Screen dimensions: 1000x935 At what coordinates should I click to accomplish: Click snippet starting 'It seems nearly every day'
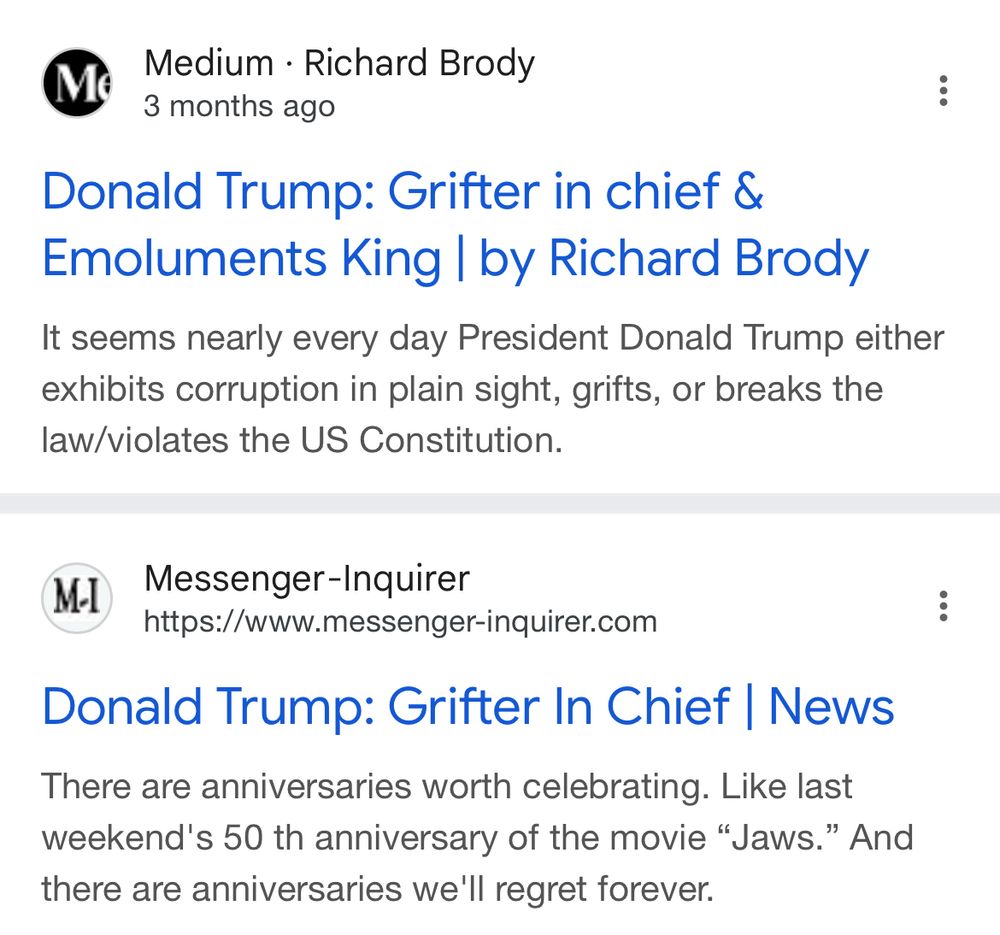492,389
